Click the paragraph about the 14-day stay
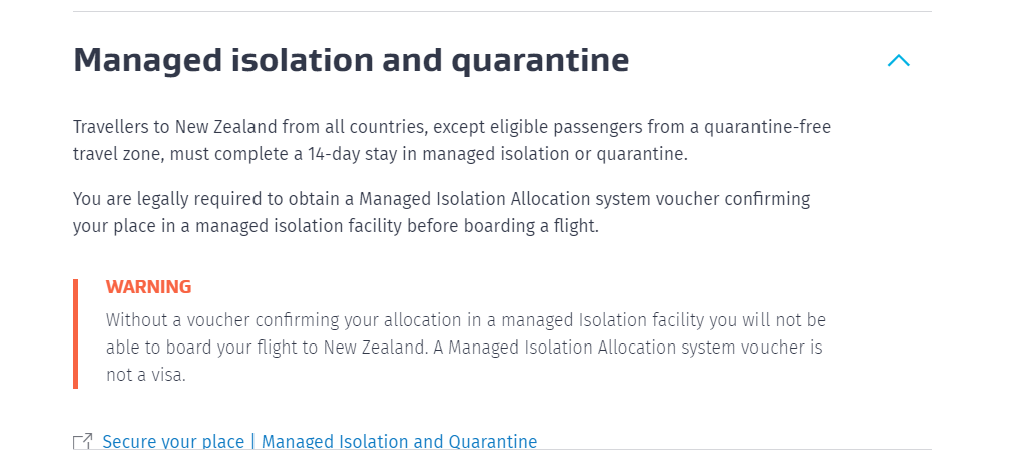1011x460 pixels. [451, 141]
